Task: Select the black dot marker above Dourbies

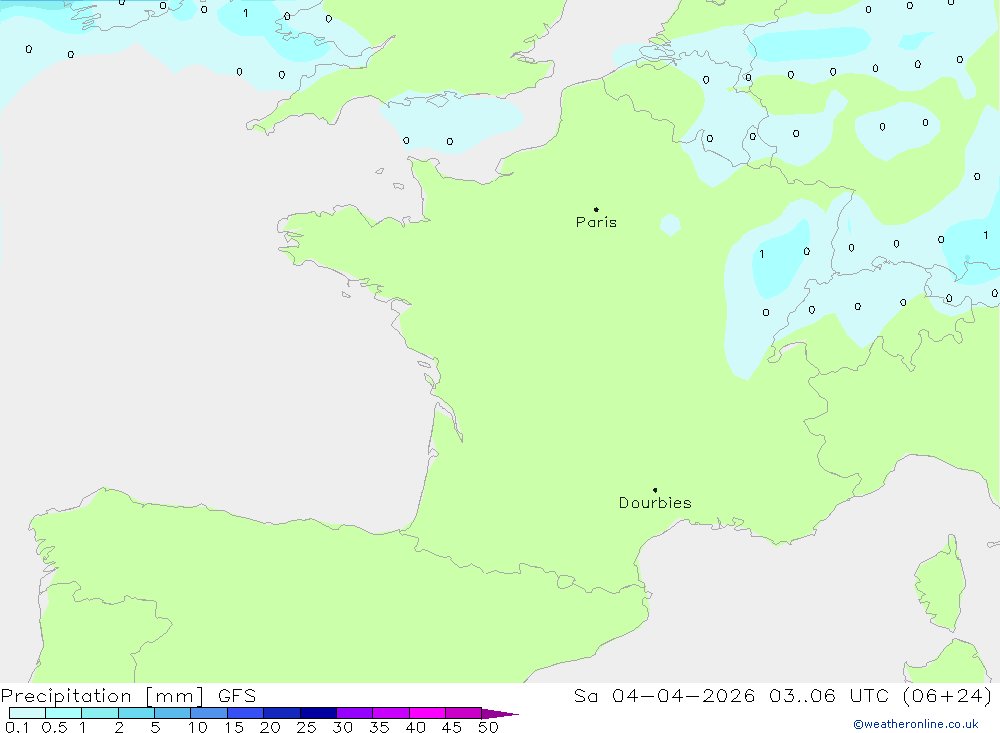Action: coord(655,490)
